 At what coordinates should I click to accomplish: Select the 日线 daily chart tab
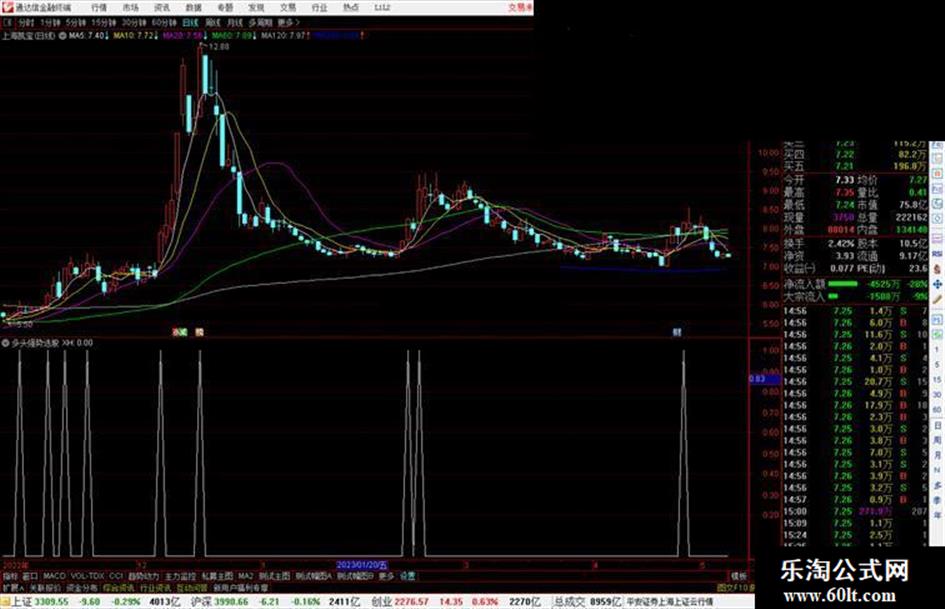[190, 23]
